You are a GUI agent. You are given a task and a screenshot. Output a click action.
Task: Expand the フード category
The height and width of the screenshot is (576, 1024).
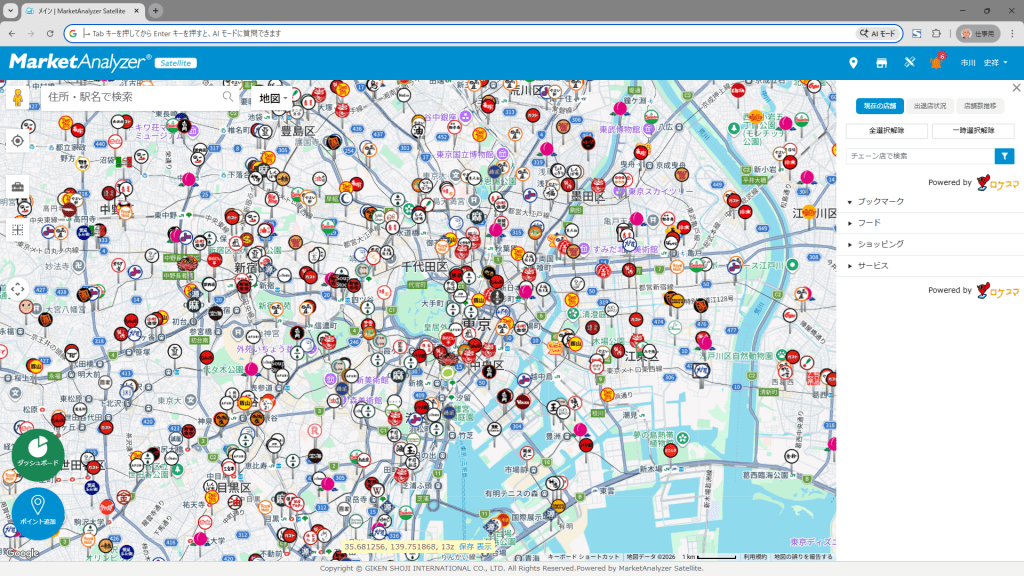(x=870, y=223)
